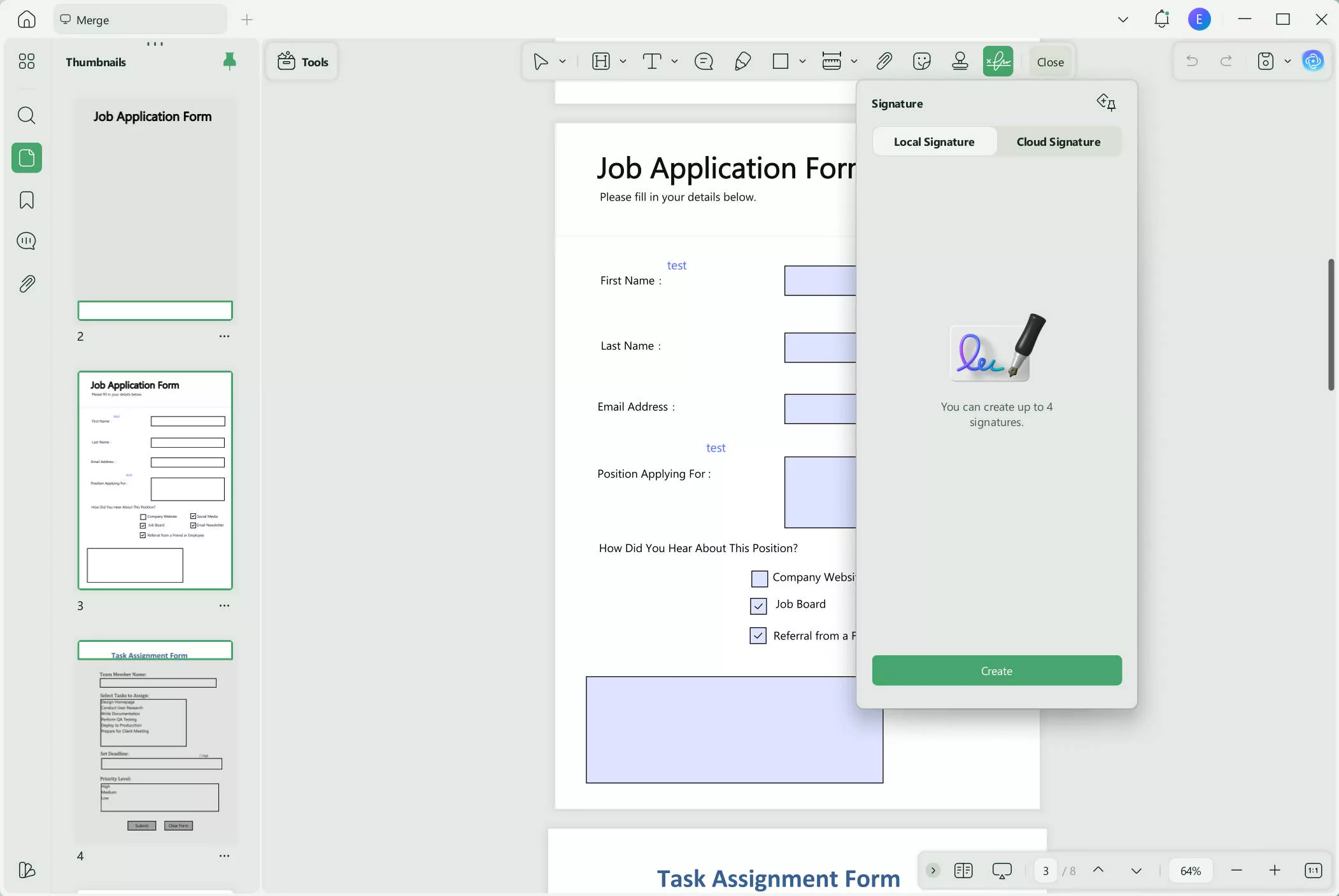Uncheck the Referral from a Friend checkbox
Image resolution: width=1339 pixels, height=896 pixels.
[x=758, y=636]
